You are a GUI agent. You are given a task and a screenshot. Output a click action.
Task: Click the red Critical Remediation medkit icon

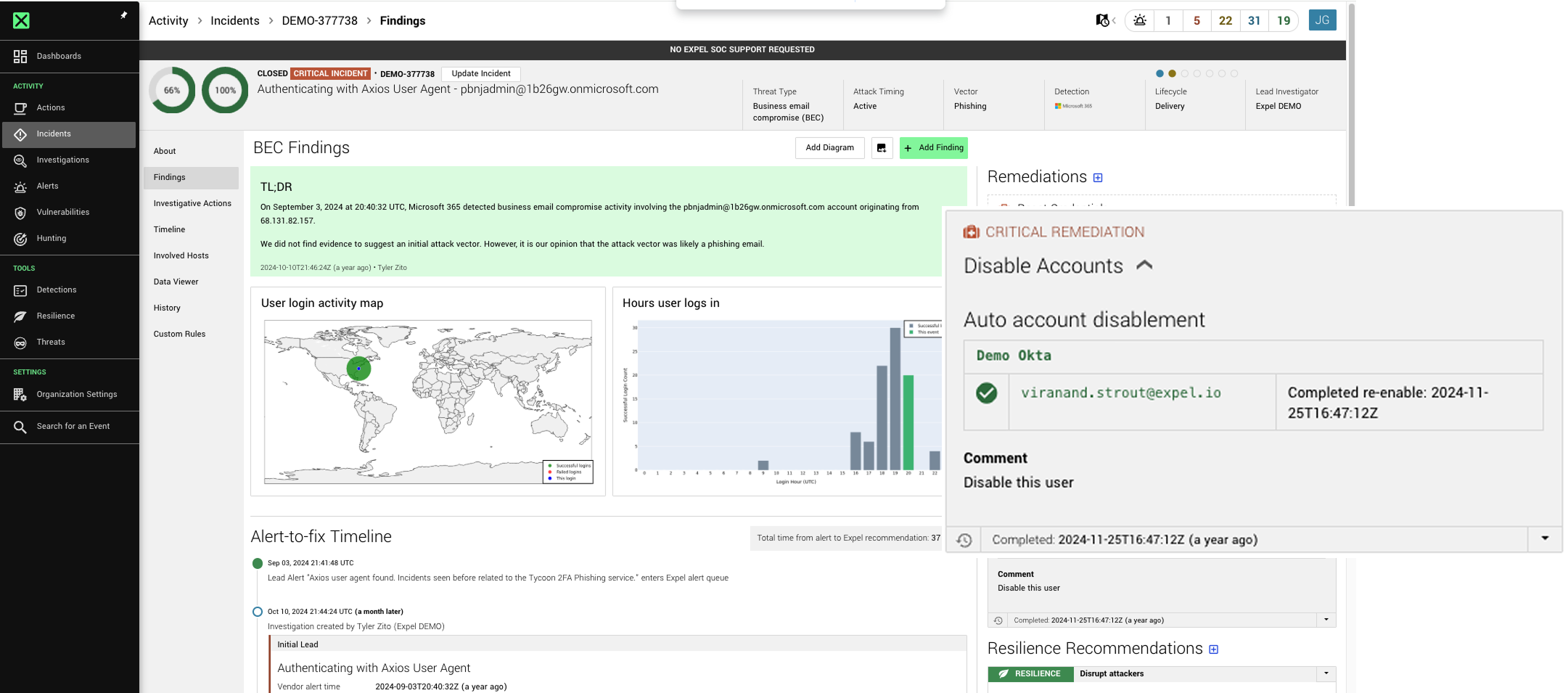point(971,232)
